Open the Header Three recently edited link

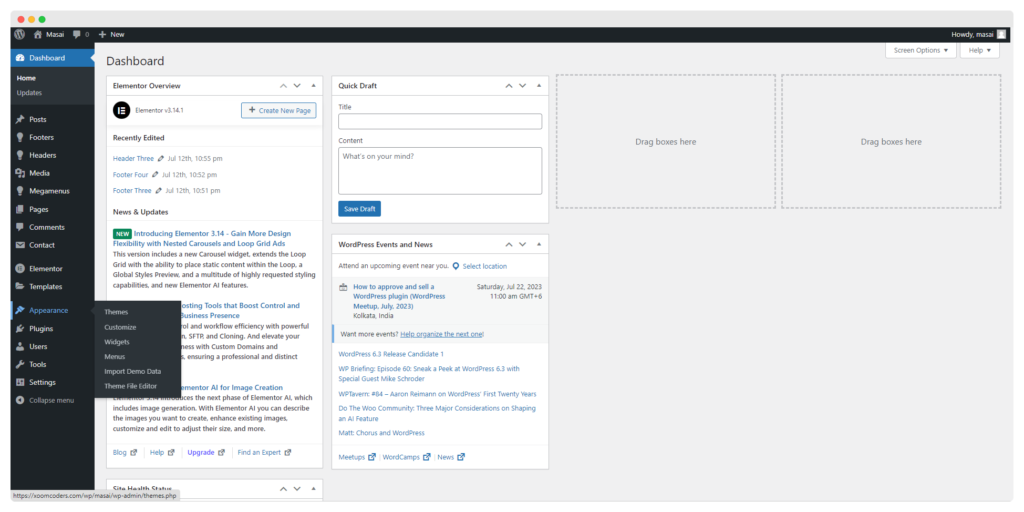[x=133, y=159]
